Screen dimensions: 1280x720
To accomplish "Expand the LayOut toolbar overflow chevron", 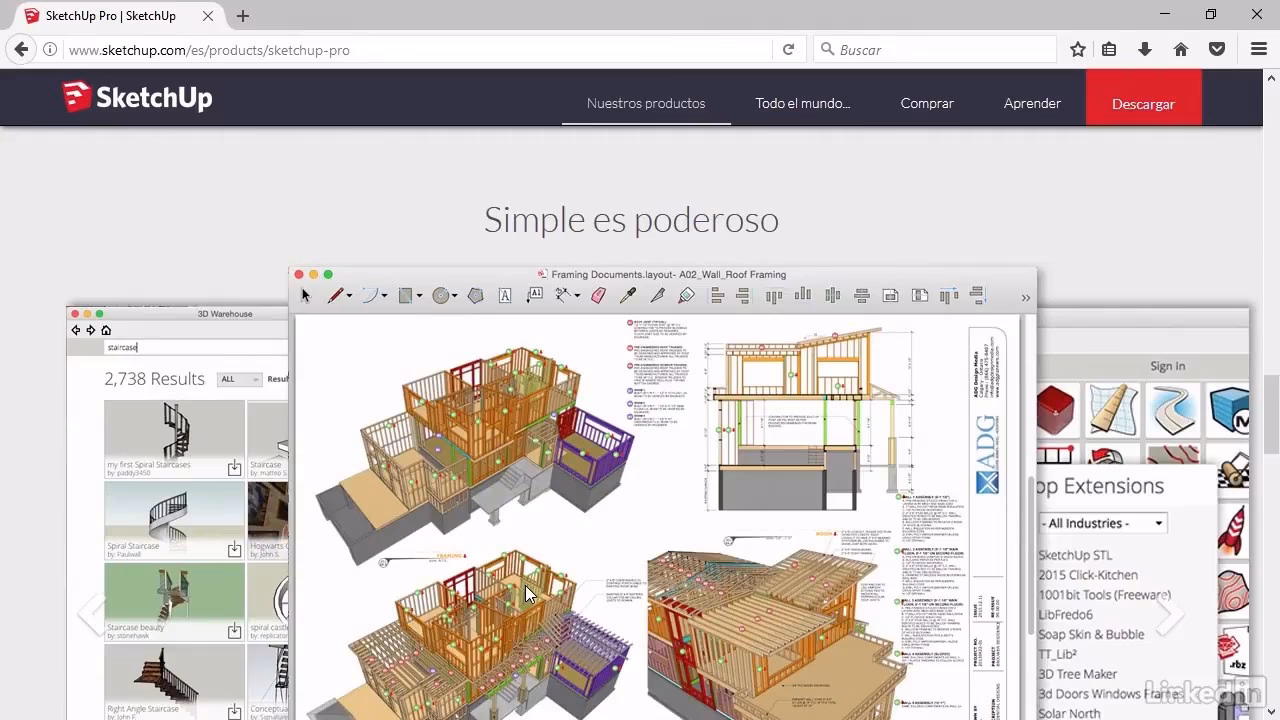I will pyautogui.click(x=1026, y=297).
